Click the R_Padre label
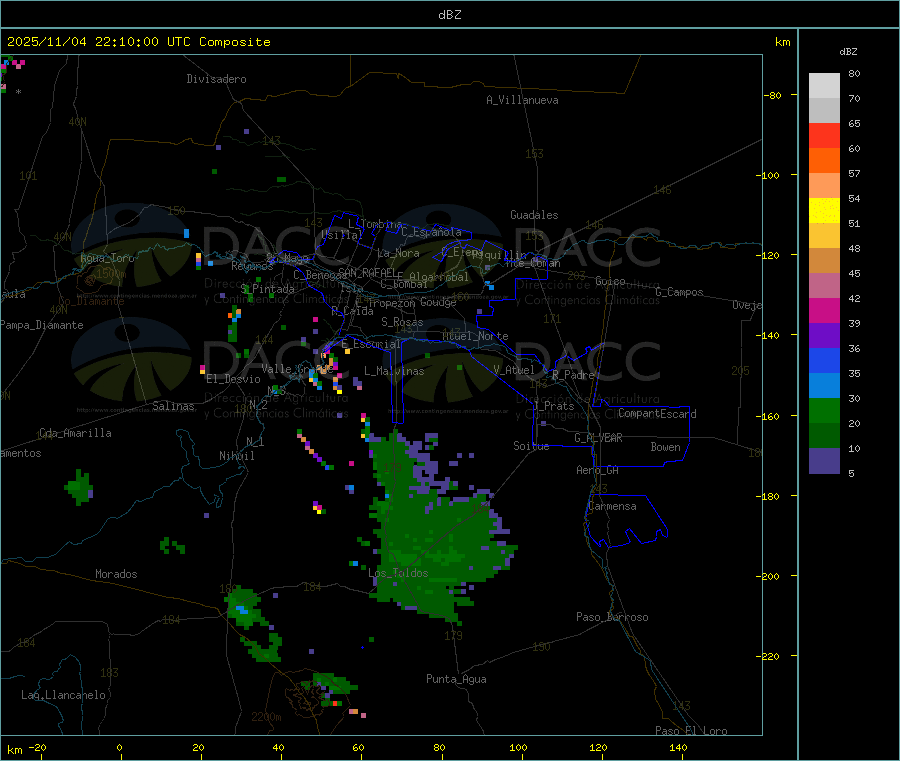 (573, 375)
